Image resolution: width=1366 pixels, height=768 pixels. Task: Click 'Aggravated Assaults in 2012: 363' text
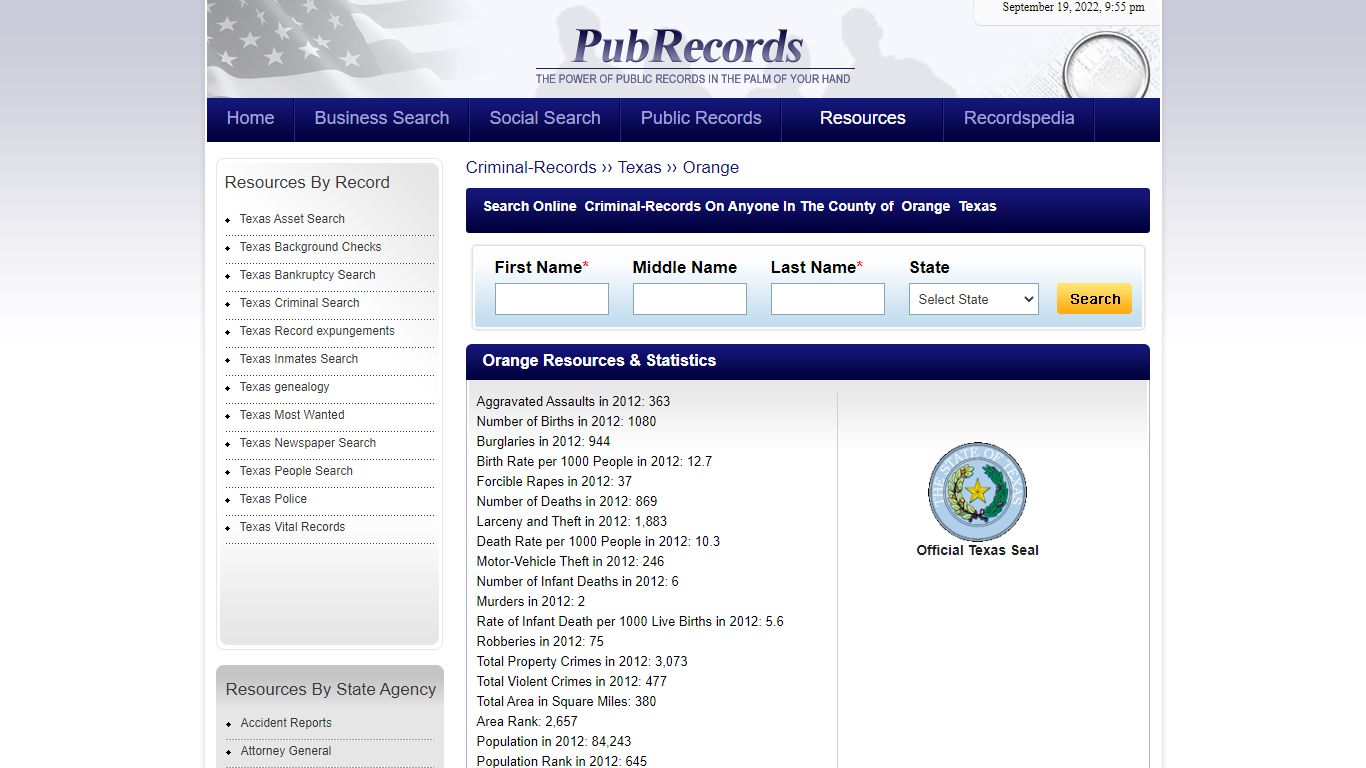[573, 401]
